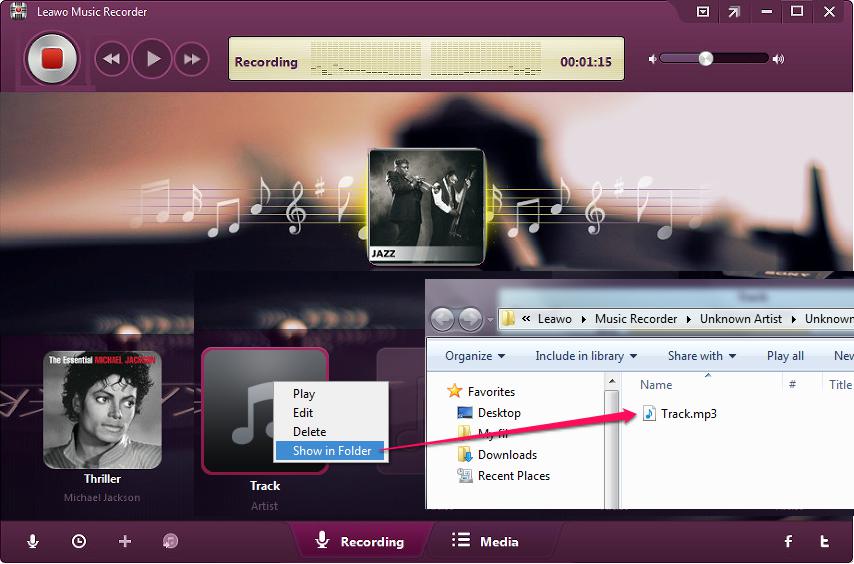The height and width of the screenshot is (564, 854).
Task: Sort by the # column header
Action: click(792, 385)
